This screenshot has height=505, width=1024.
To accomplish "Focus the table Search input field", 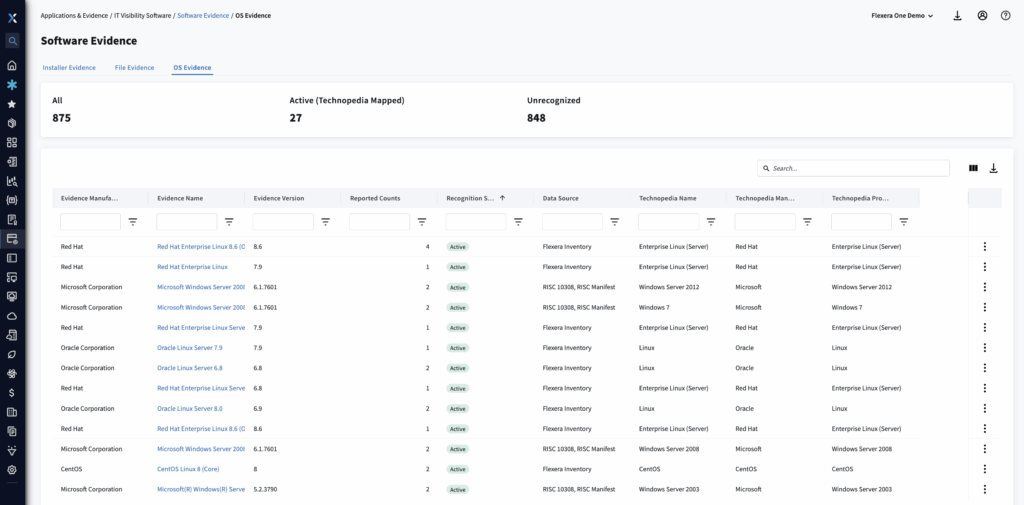I will [x=858, y=168].
